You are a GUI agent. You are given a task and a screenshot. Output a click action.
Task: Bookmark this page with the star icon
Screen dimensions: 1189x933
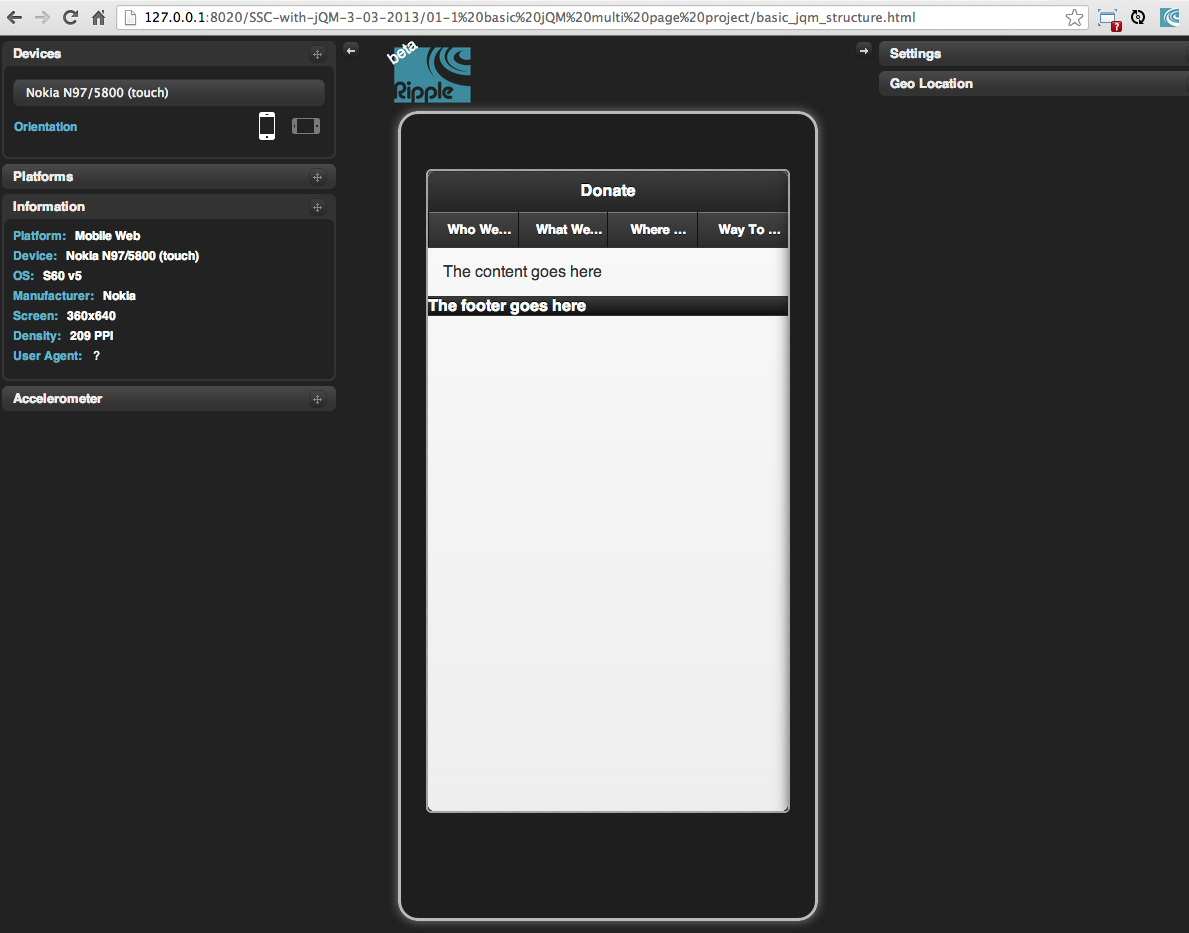coord(1074,17)
